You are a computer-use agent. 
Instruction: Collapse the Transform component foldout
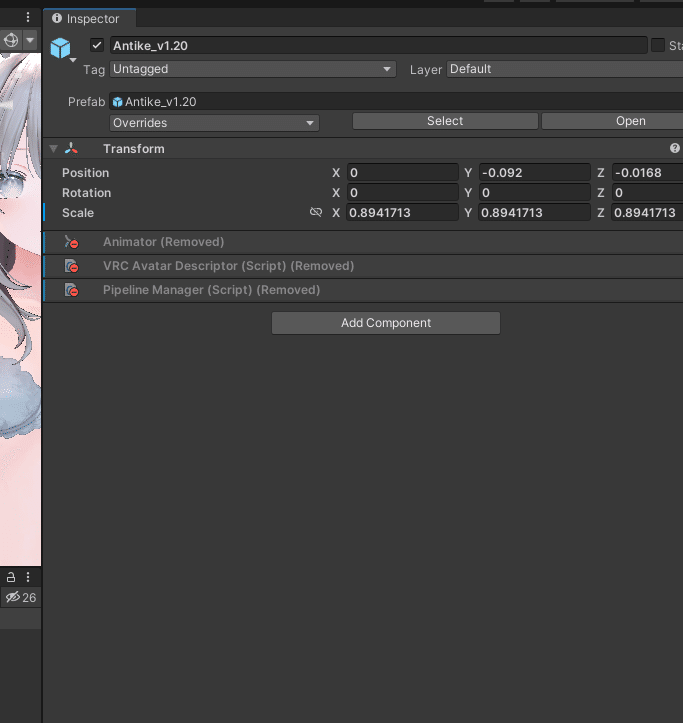tap(53, 148)
